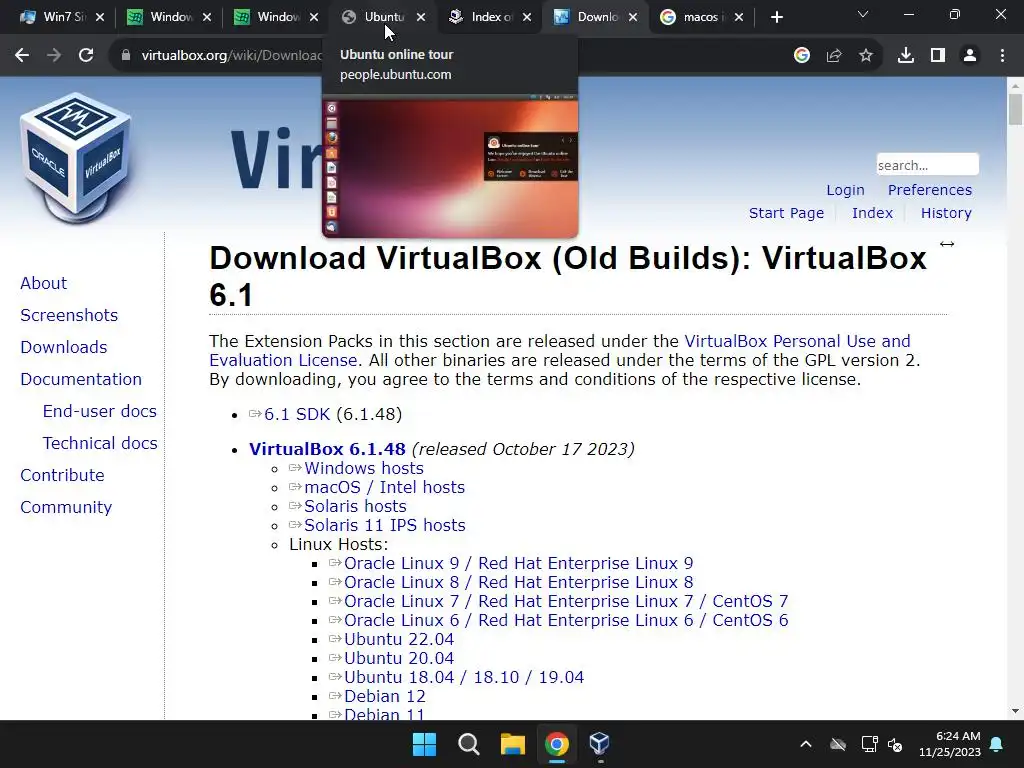Image resolution: width=1024 pixels, height=768 pixels.
Task: Open a new browser tab
Action: (776, 18)
